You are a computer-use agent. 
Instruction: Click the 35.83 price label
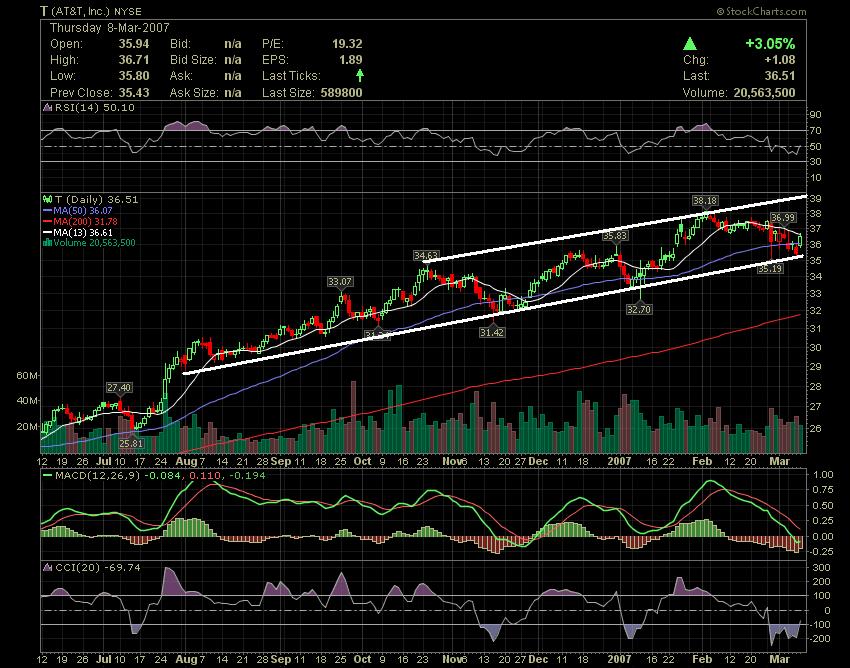(x=615, y=236)
